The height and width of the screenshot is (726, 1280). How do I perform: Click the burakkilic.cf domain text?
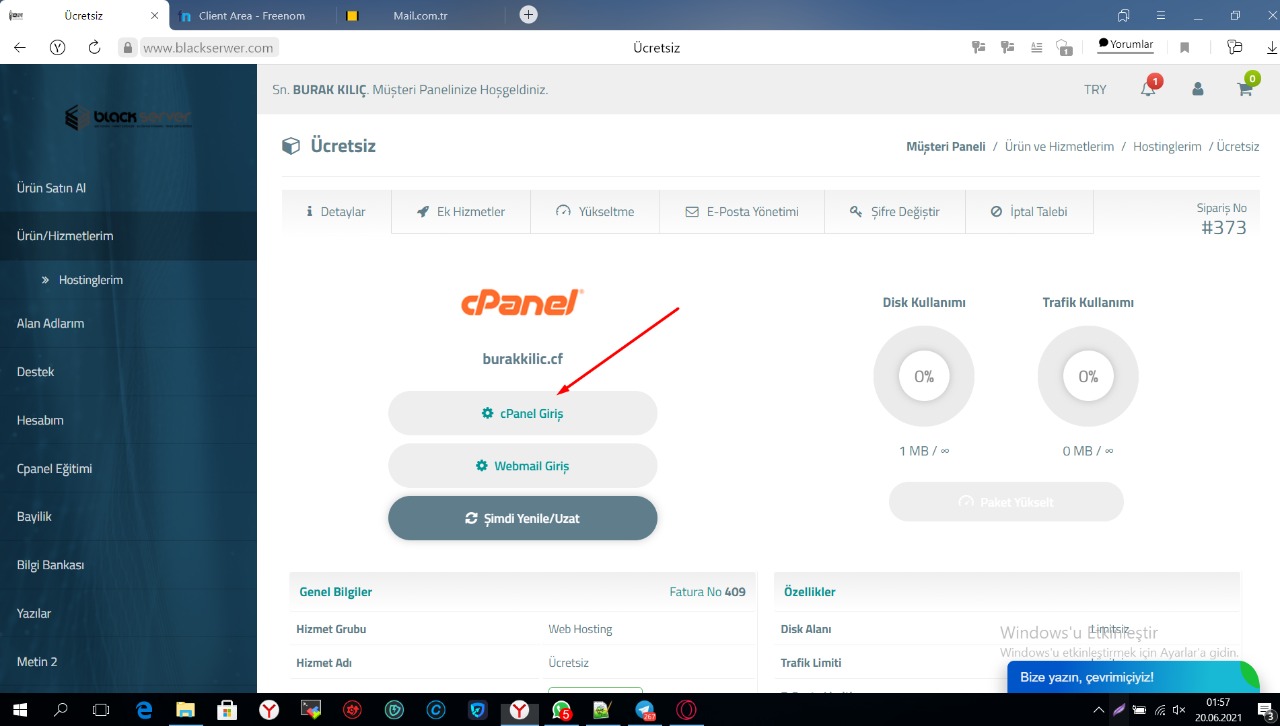523,359
